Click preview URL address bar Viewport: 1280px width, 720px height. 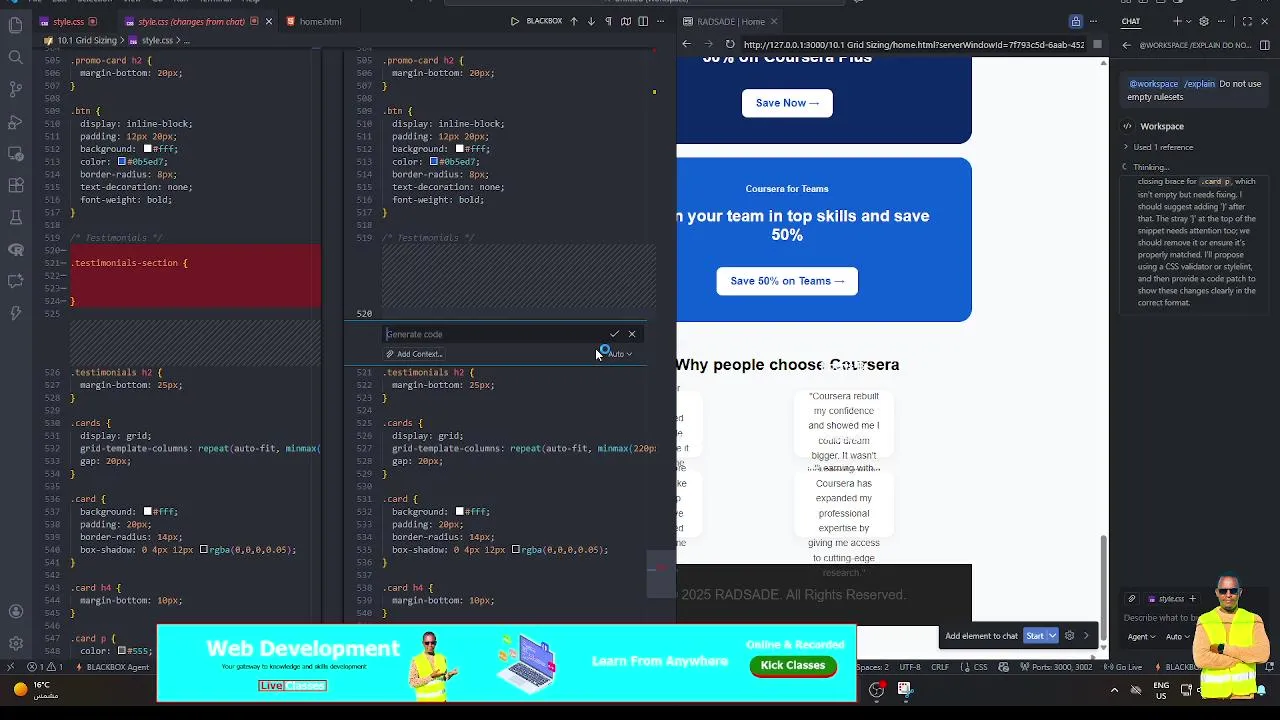pyautogui.click(x=913, y=44)
